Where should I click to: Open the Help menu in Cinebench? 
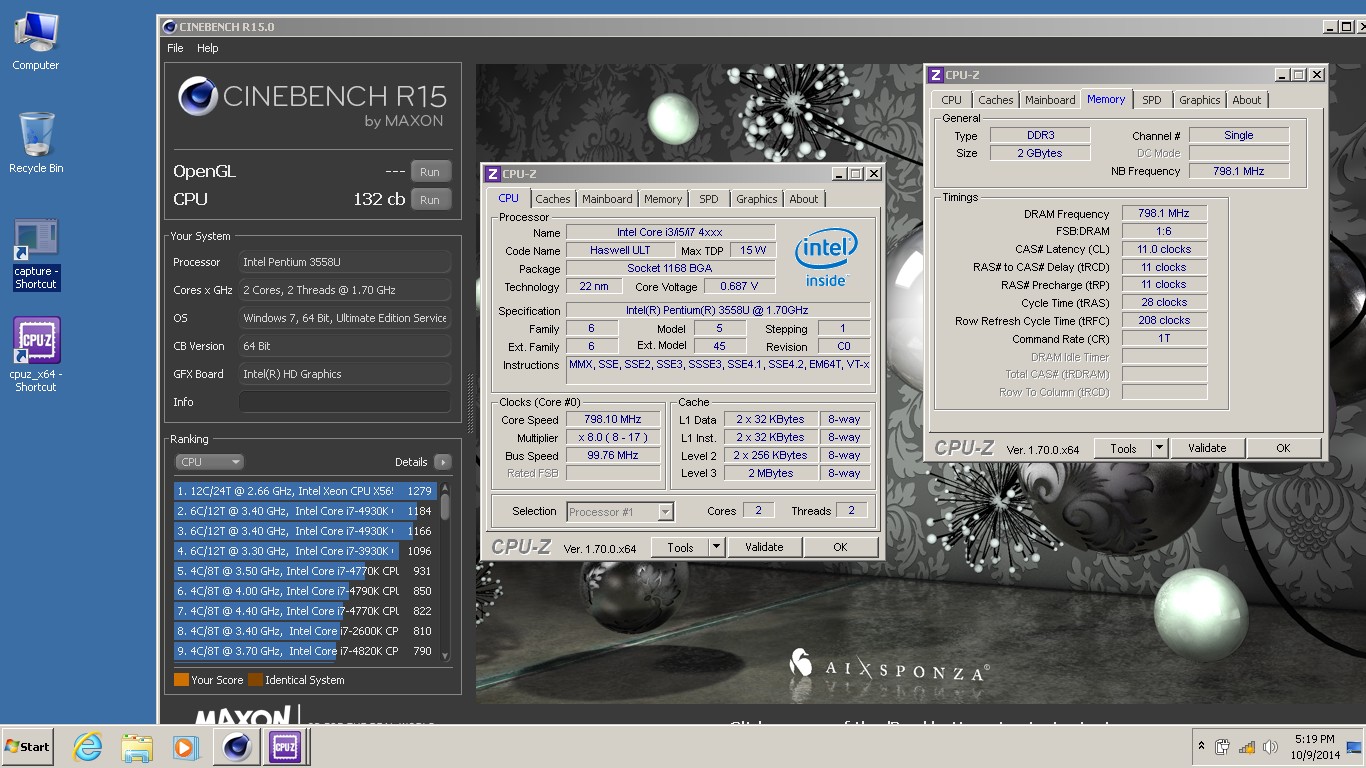(x=207, y=48)
